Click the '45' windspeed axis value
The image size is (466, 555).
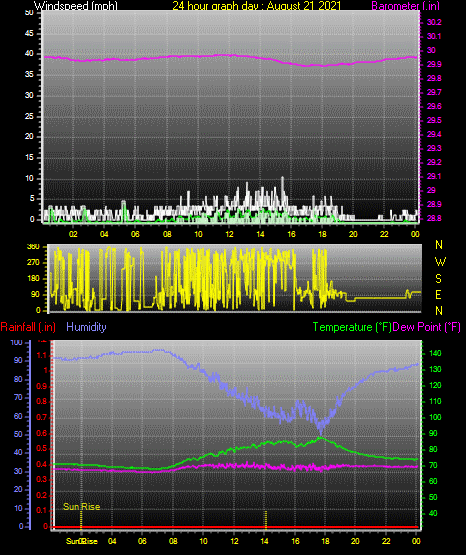pyautogui.click(x=29, y=34)
